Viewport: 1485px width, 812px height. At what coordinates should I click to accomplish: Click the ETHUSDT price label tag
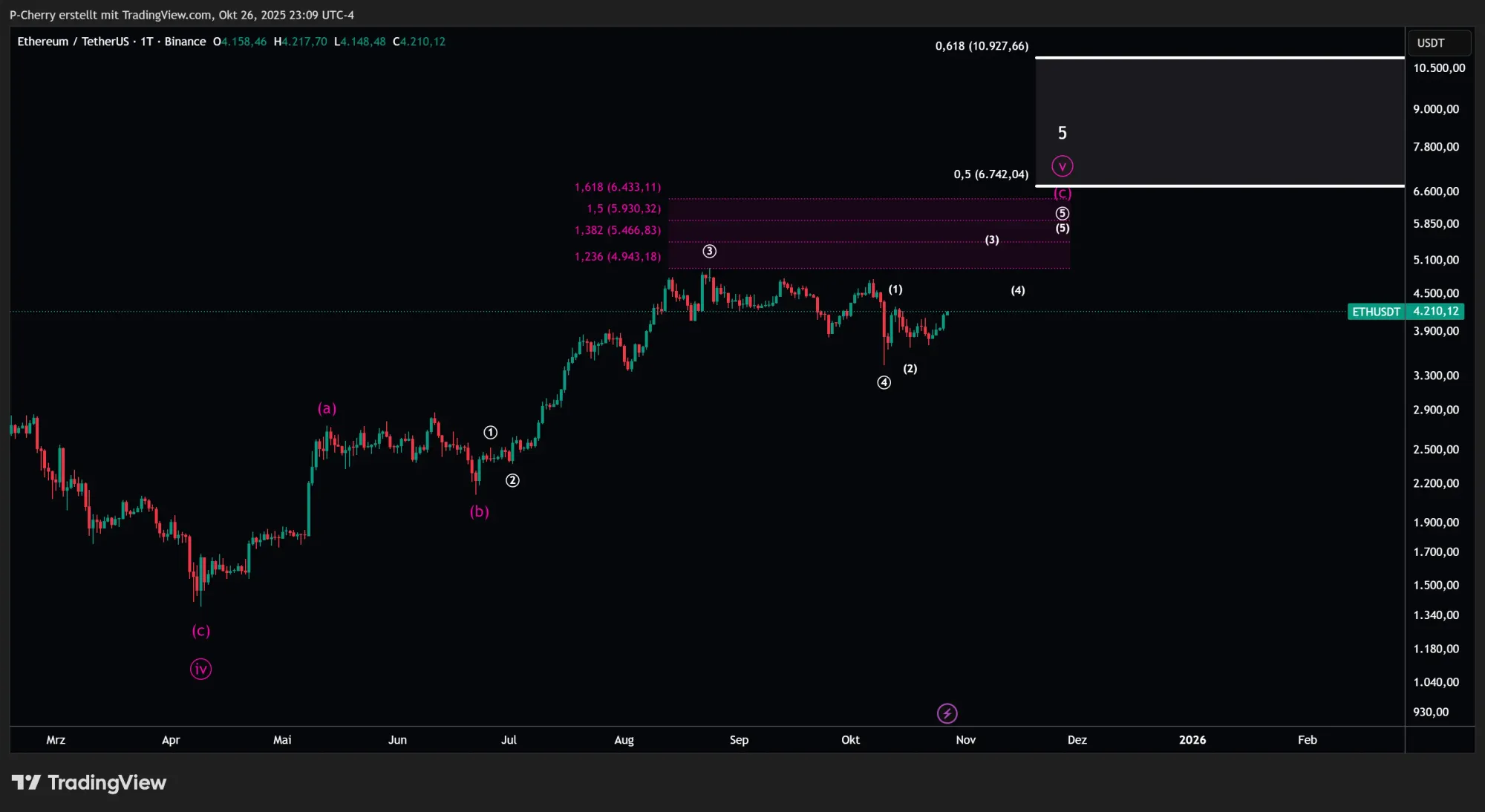coord(1376,312)
